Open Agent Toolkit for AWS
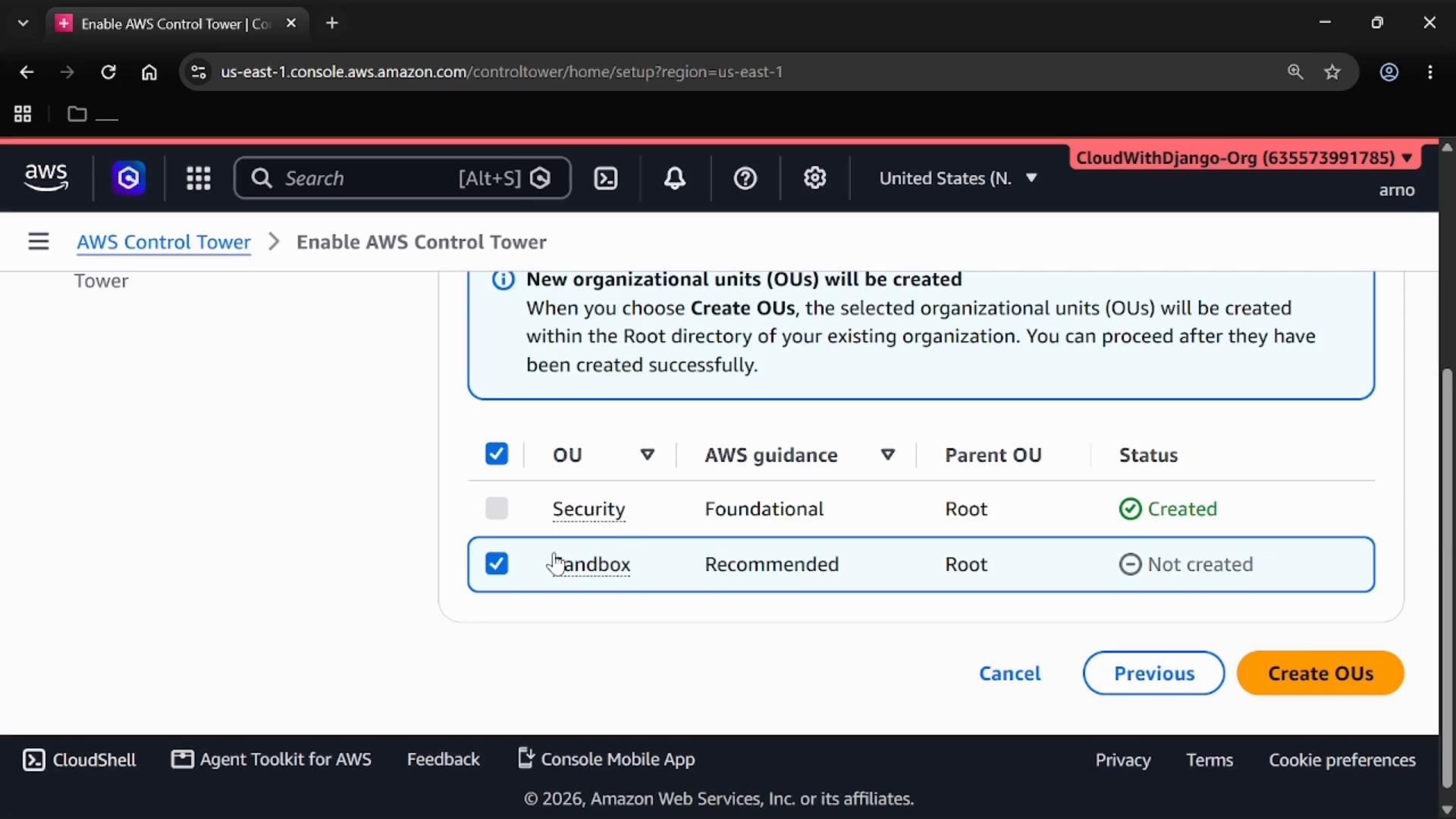The width and height of the screenshot is (1456, 819). 271,759
